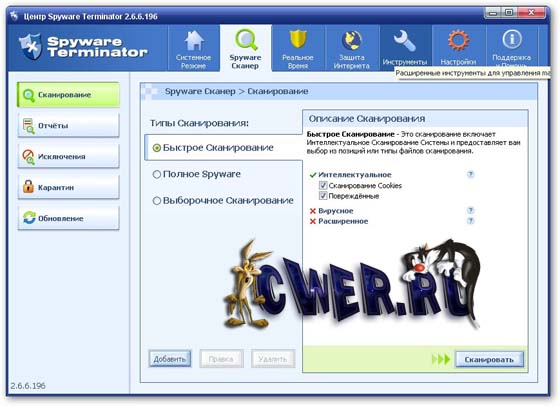Open the Обновление sidebar section
Viewport: 560px width, 406px height.
tap(68, 218)
